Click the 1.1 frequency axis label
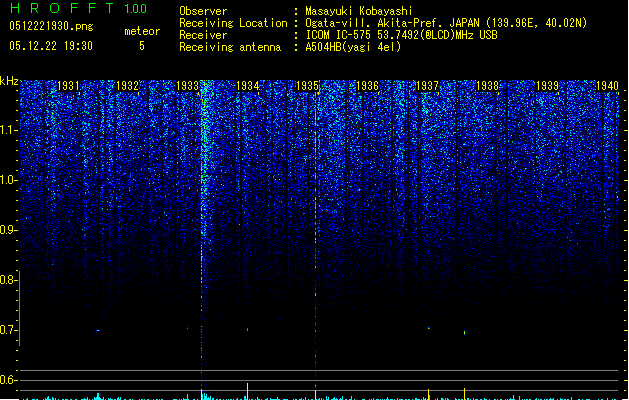The height and width of the screenshot is (400, 629). point(9,130)
